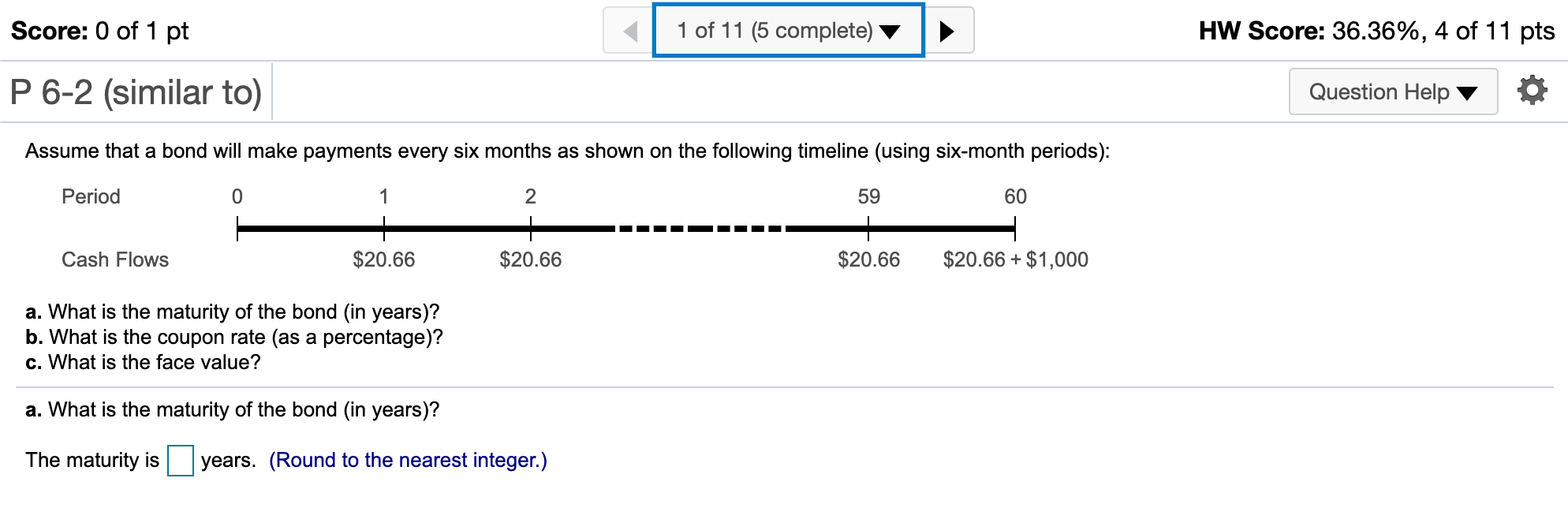Click the part c face value question
This screenshot has width=1568, height=519.
pyautogui.click(x=143, y=362)
